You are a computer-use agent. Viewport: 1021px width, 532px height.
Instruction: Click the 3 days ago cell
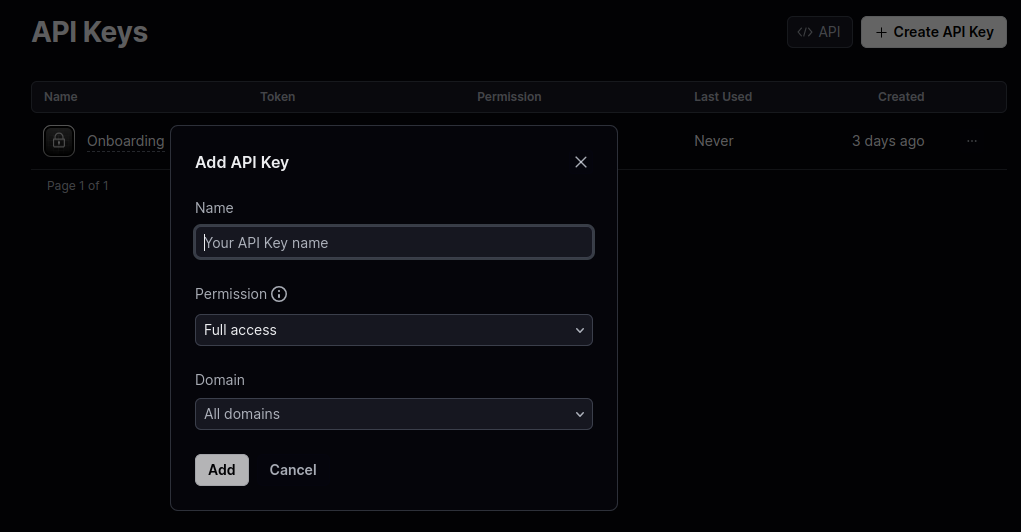(888, 141)
